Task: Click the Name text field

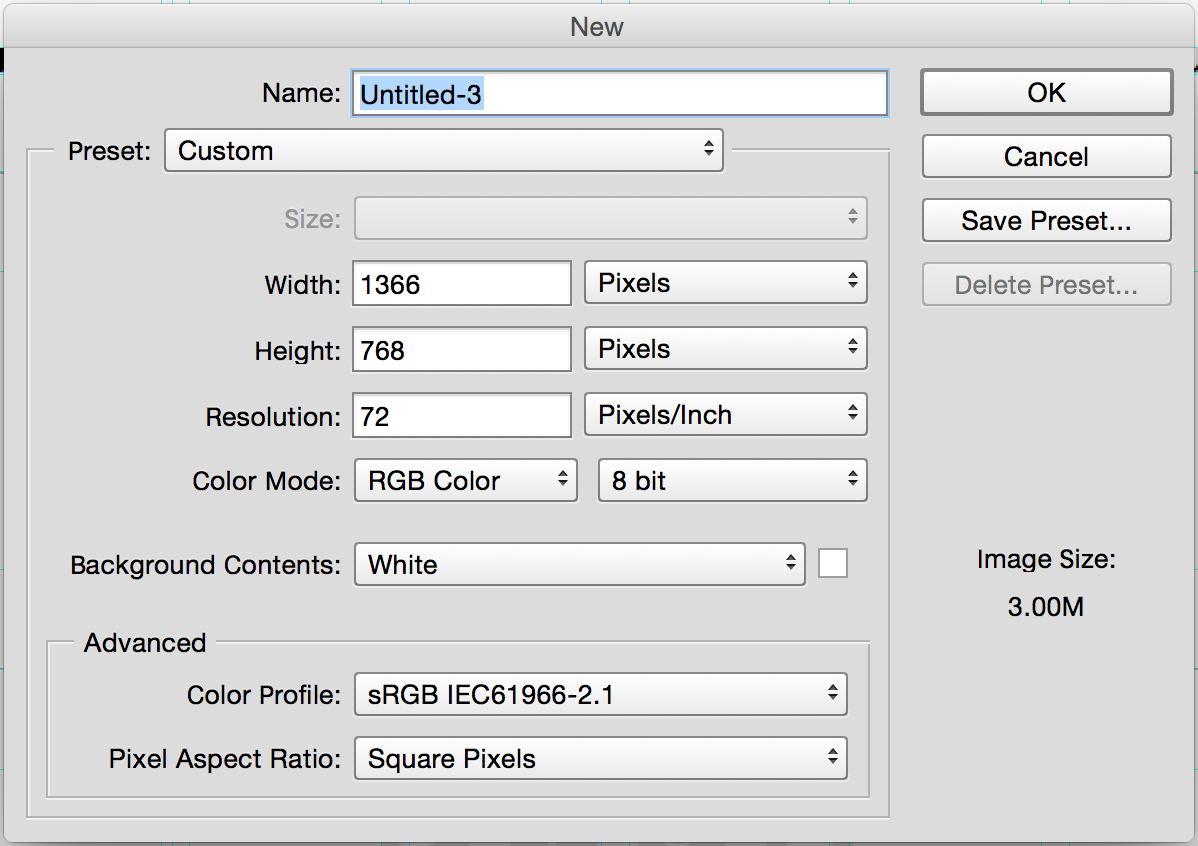Action: pyautogui.click(x=619, y=94)
